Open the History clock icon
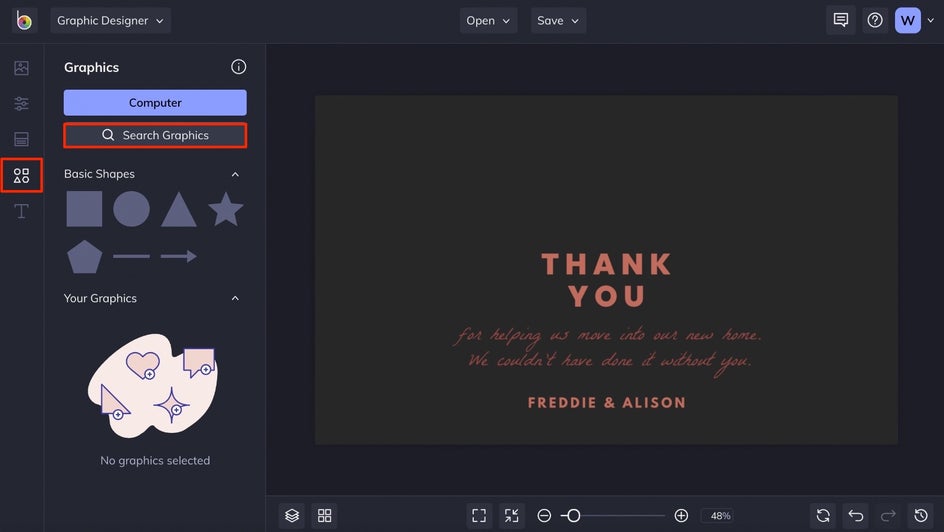944x532 pixels. click(921, 515)
